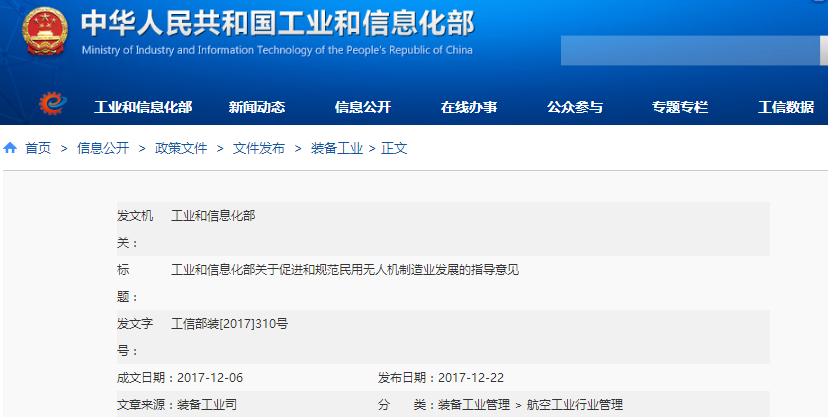Image resolution: width=828 pixels, height=417 pixels.
Task: Navigate to 政策文件 breadcrumb link
Action: [x=181, y=148]
